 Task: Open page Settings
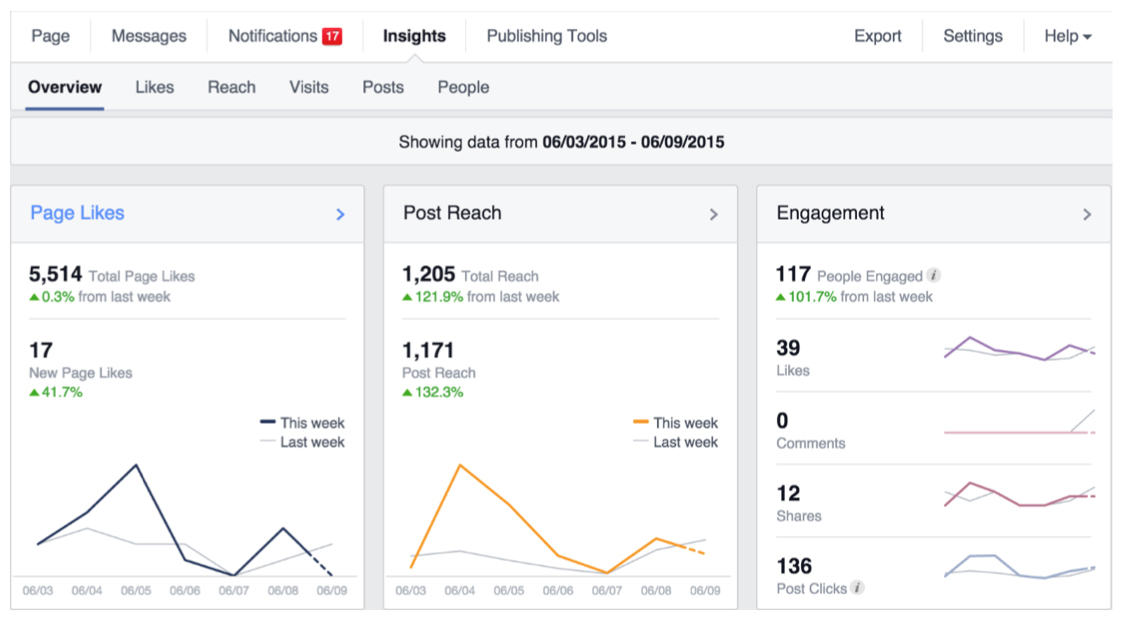(973, 36)
